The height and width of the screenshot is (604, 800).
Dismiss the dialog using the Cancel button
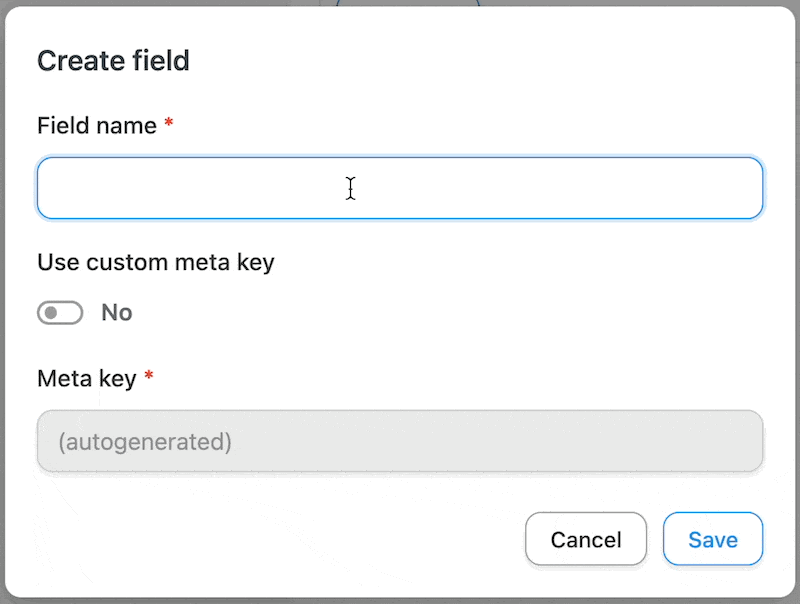click(586, 539)
